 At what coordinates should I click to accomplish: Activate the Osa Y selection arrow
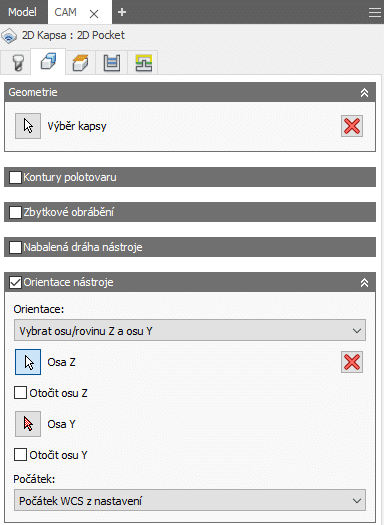coord(28,424)
